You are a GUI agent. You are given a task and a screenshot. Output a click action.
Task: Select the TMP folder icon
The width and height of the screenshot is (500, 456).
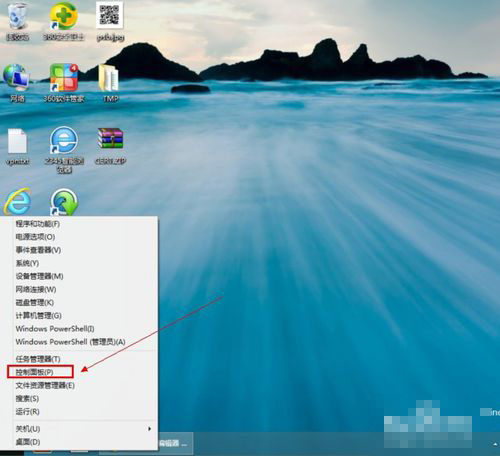point(110,83)
